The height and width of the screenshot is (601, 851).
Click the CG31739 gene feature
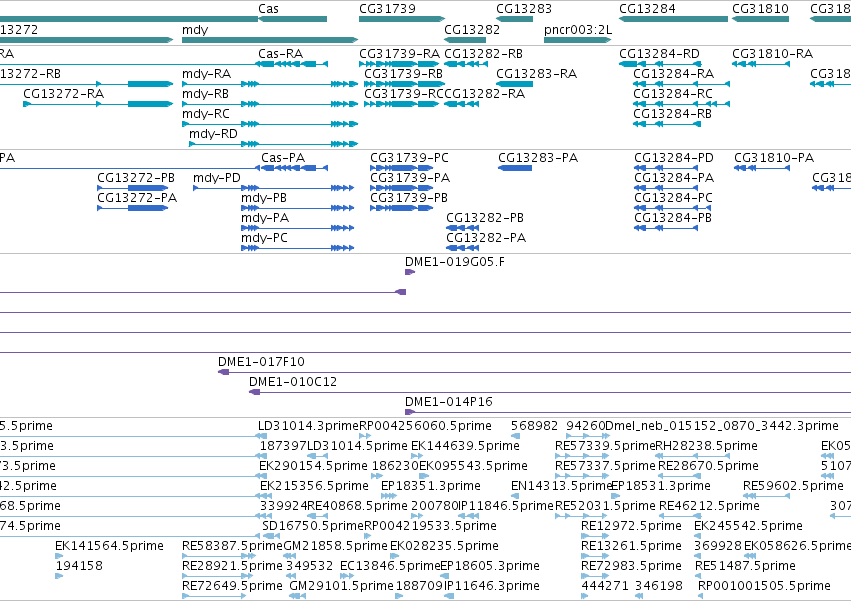[402, 19]
